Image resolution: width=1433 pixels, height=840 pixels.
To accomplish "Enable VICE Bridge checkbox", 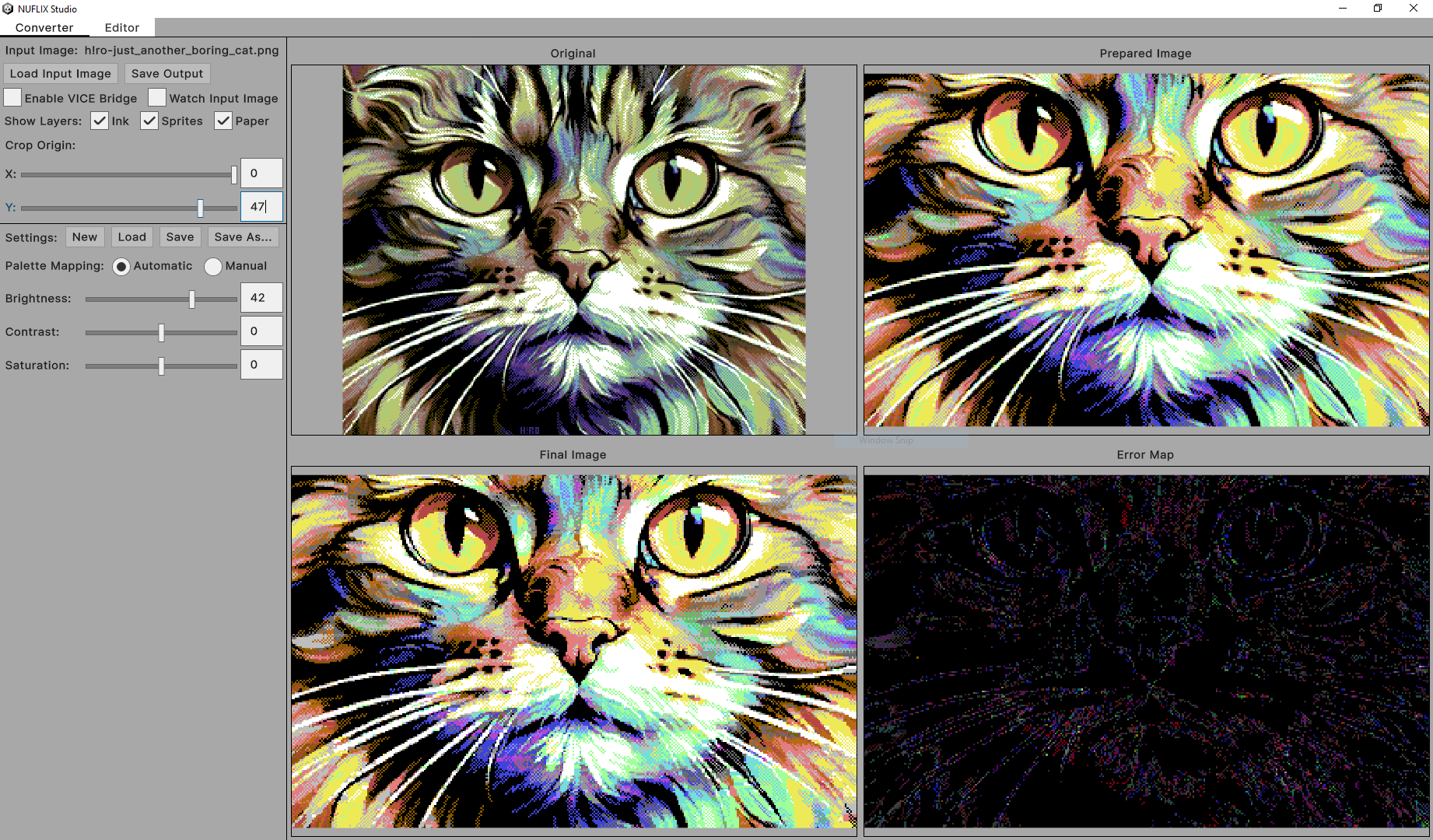I will [13, 98].
